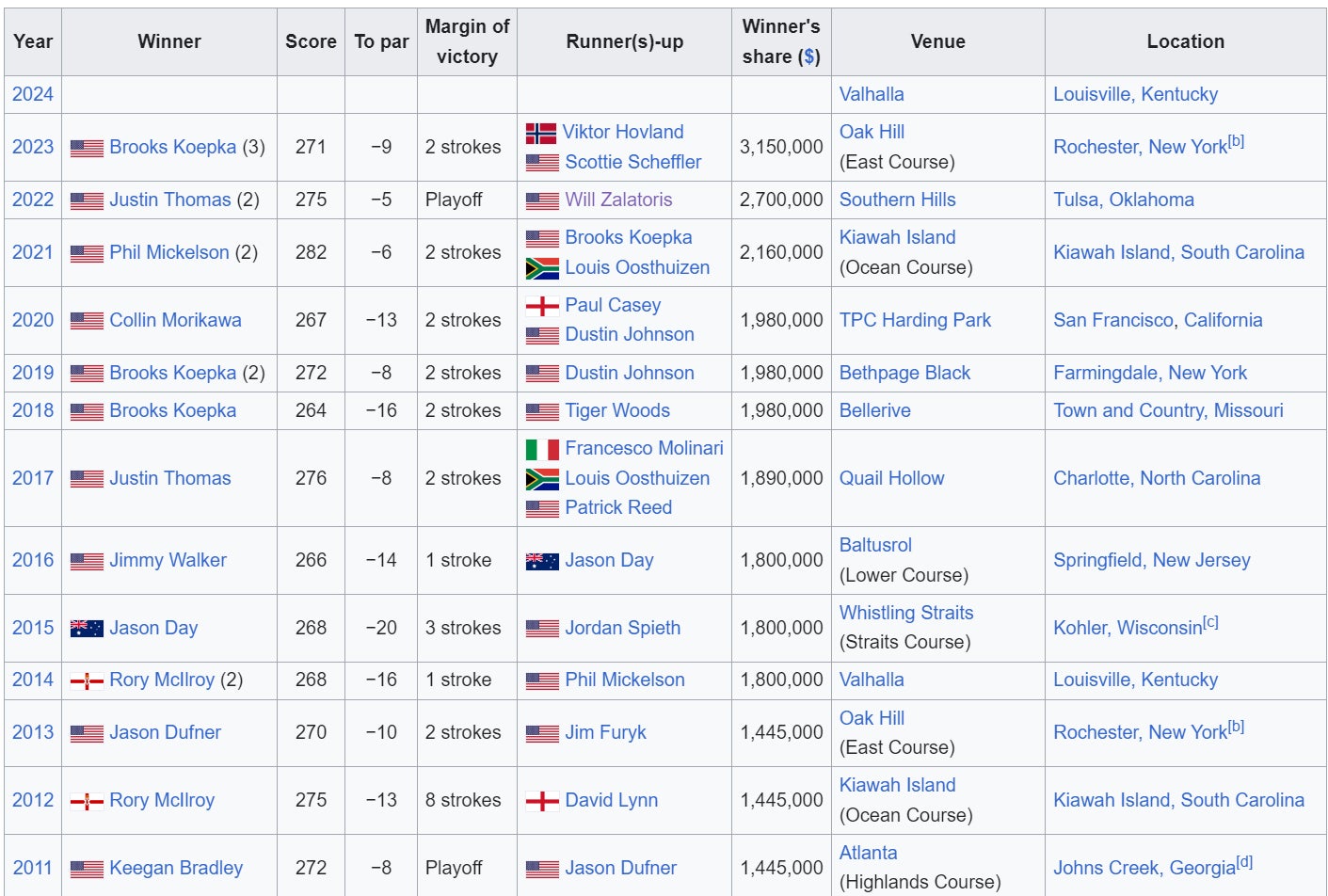This screenshot has height=896, width=1328.
Task: Click Australia flag next to 2015 winner Jason Day
Action: pos(87,629)
